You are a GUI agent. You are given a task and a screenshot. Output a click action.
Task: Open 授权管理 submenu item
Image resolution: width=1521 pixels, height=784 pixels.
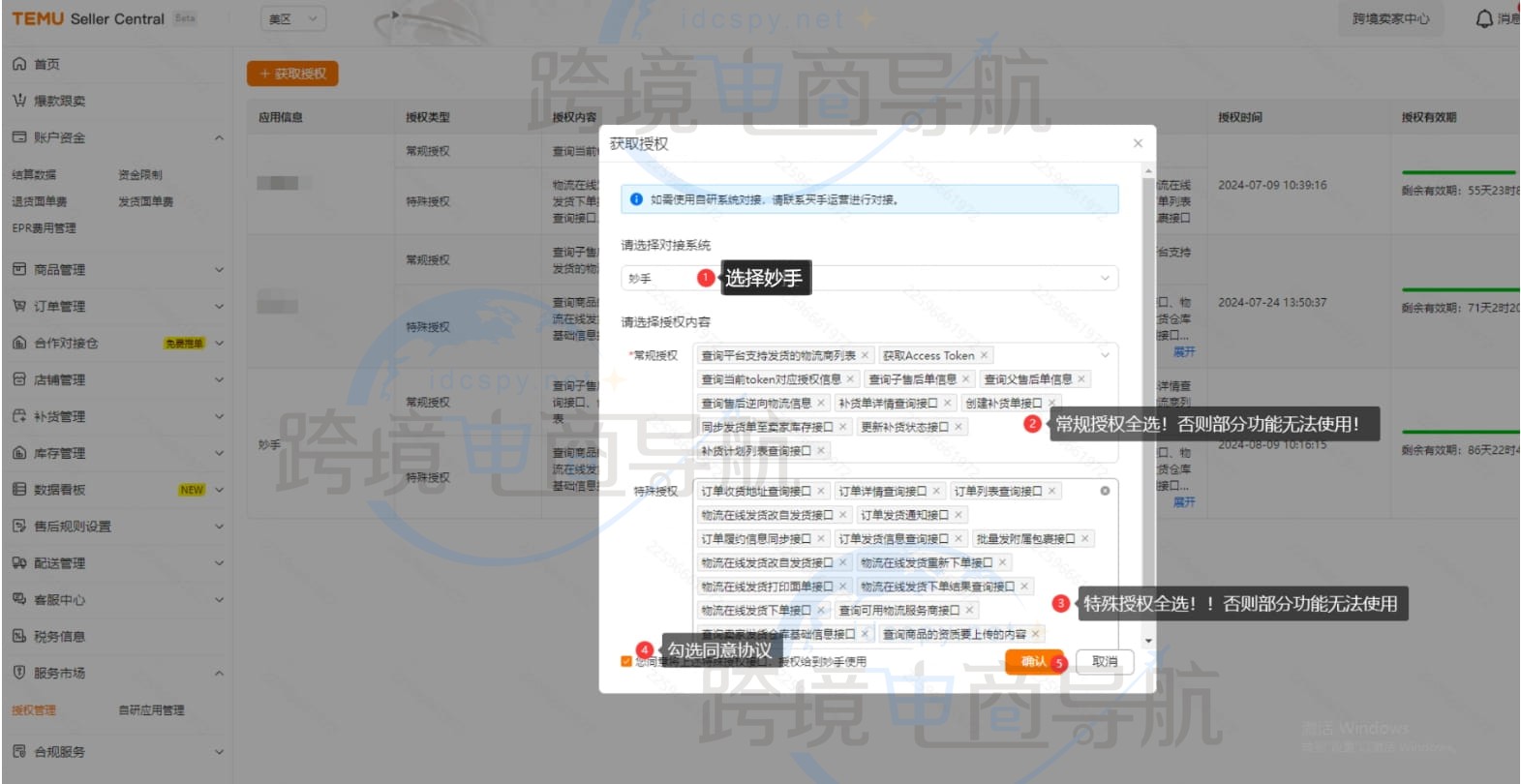tap(34, 709)
